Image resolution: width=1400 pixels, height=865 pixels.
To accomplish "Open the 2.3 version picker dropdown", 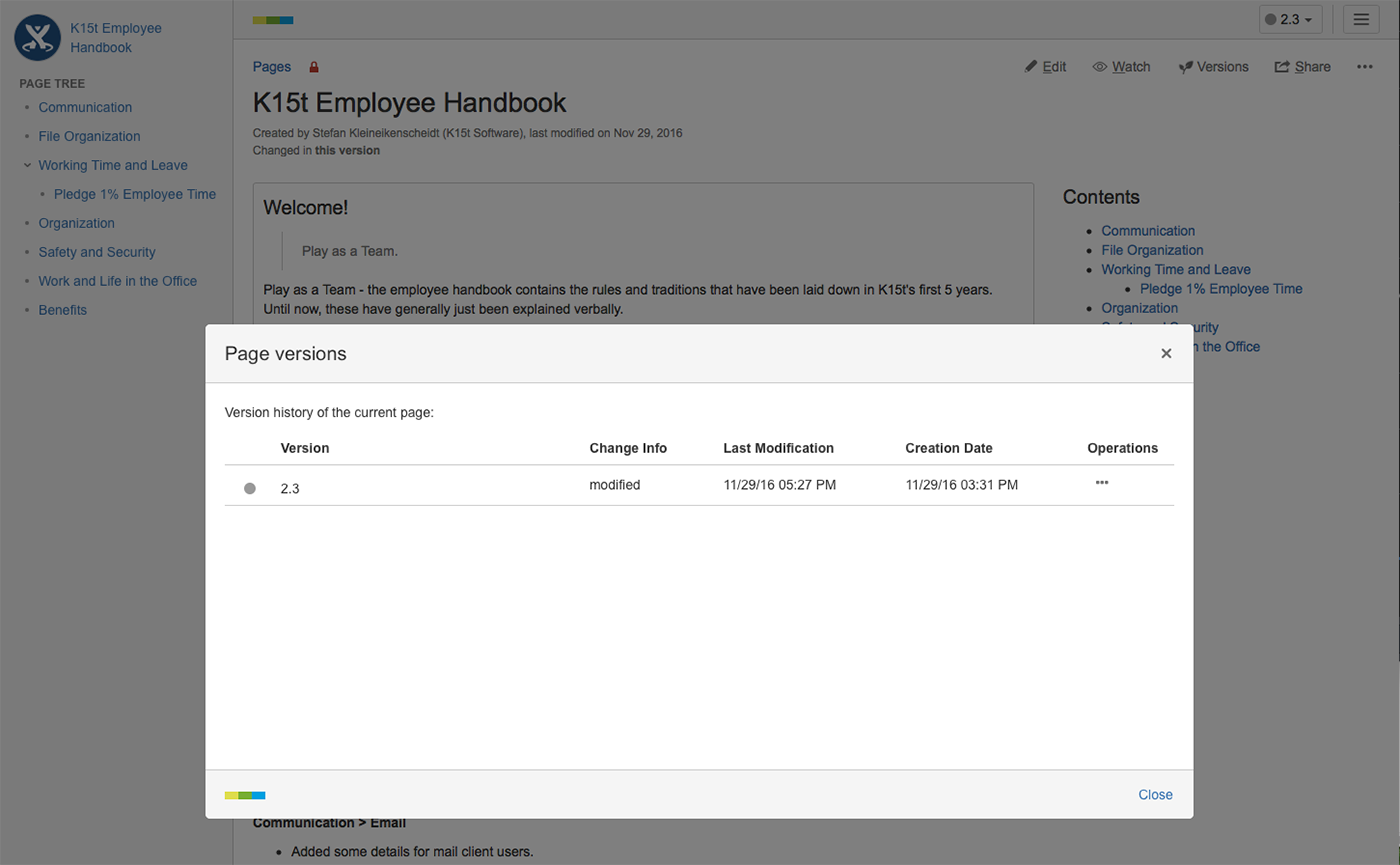I will (x=1290, y=19).
